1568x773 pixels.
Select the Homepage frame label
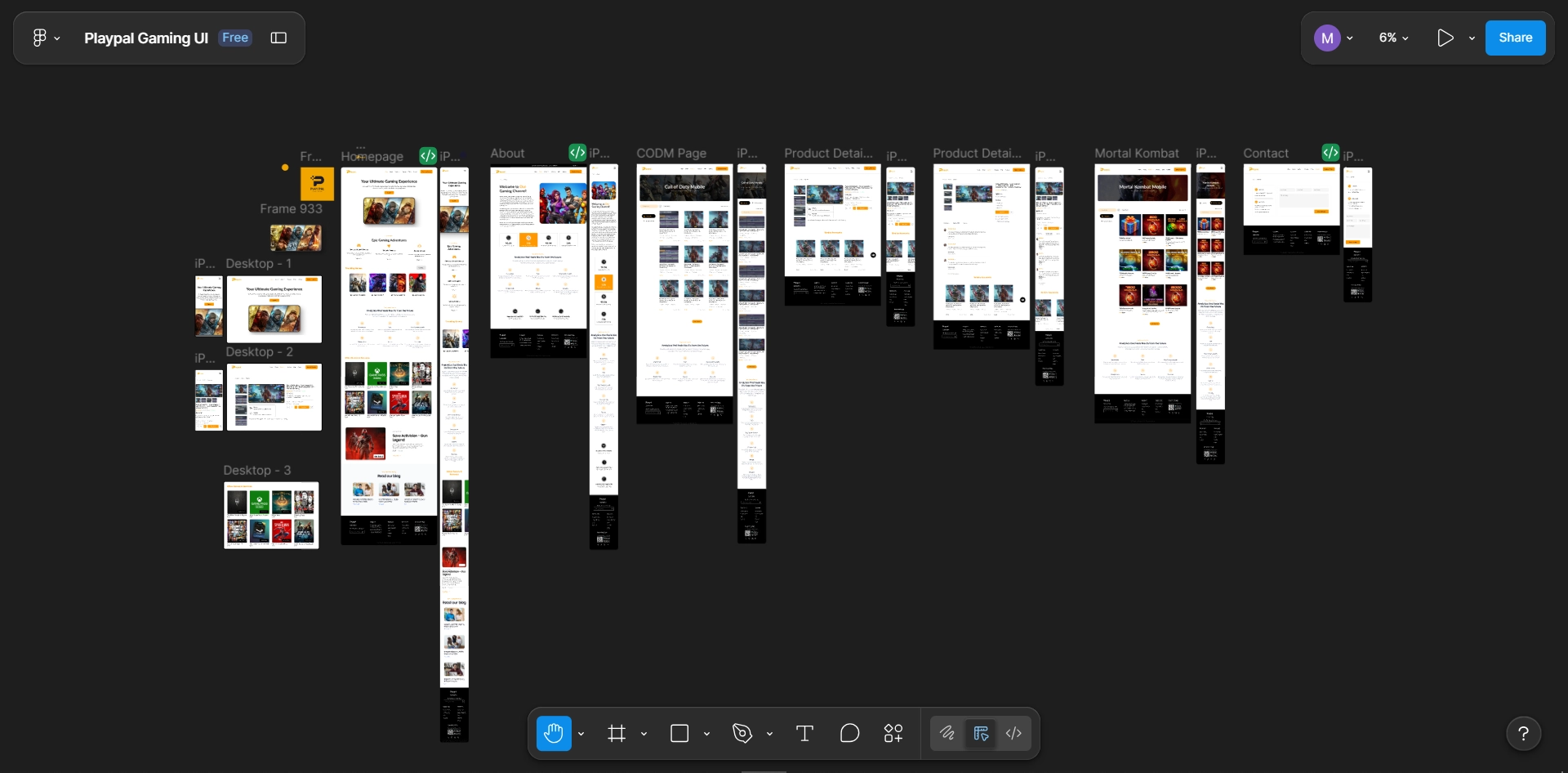[372, 156]
